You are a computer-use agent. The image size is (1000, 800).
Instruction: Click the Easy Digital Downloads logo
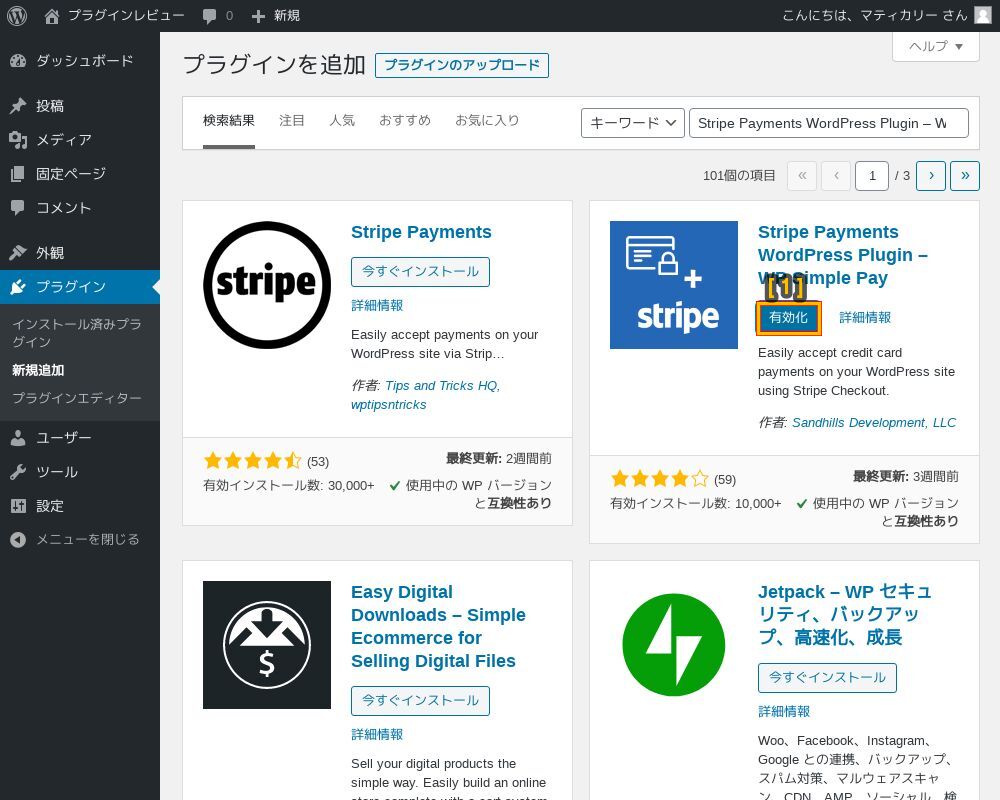click(x=267, y=644)
